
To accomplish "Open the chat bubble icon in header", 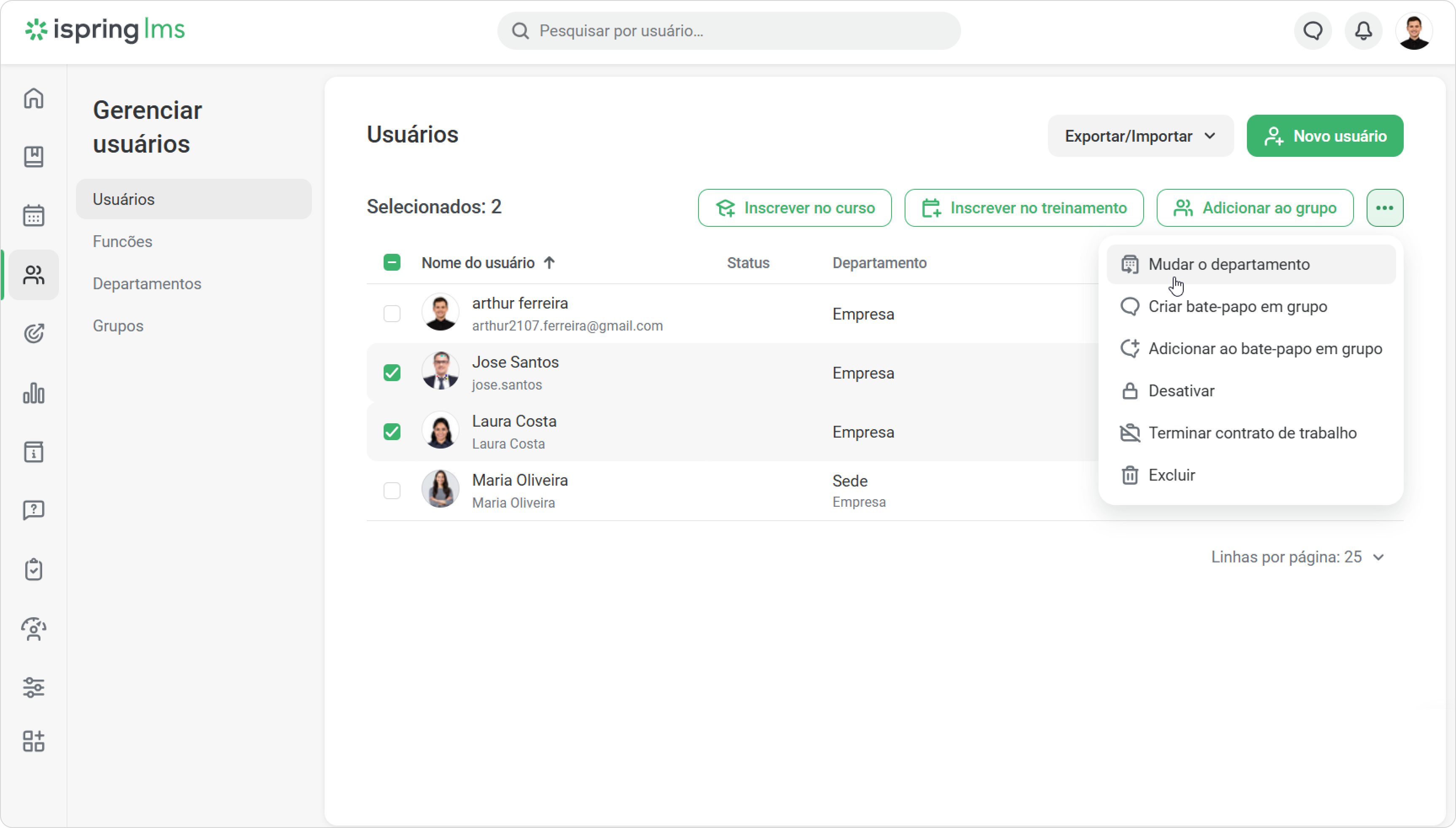I will coord(1313,31).
